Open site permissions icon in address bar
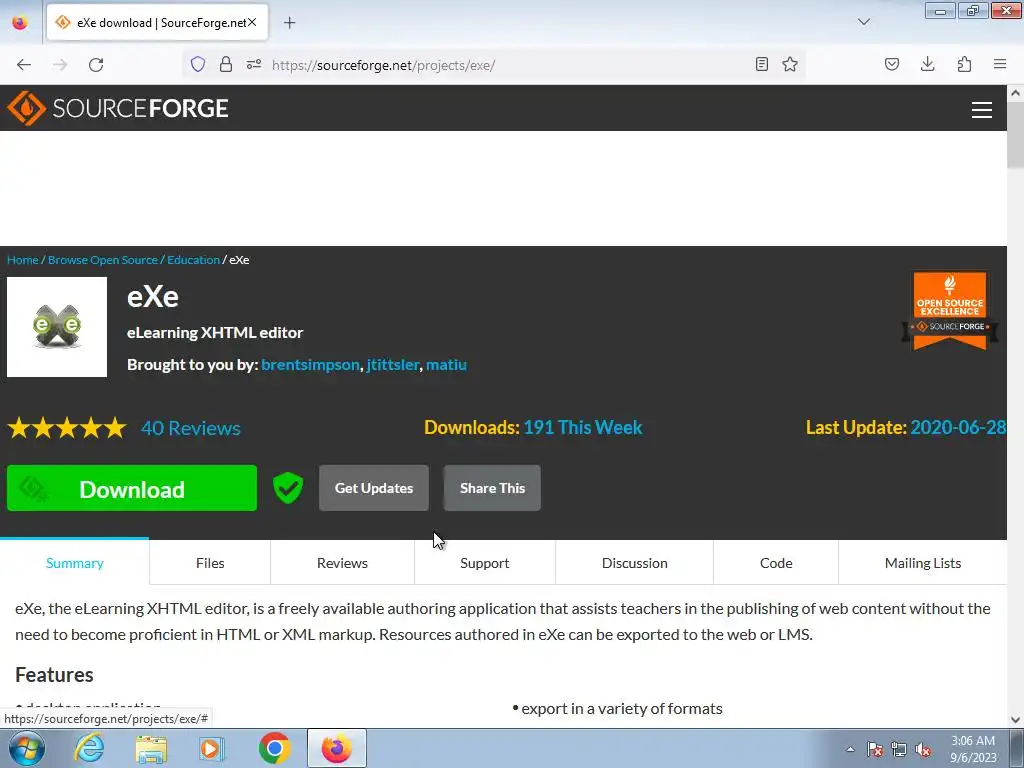Screen dimensions: 1024x768 (254, 64)
